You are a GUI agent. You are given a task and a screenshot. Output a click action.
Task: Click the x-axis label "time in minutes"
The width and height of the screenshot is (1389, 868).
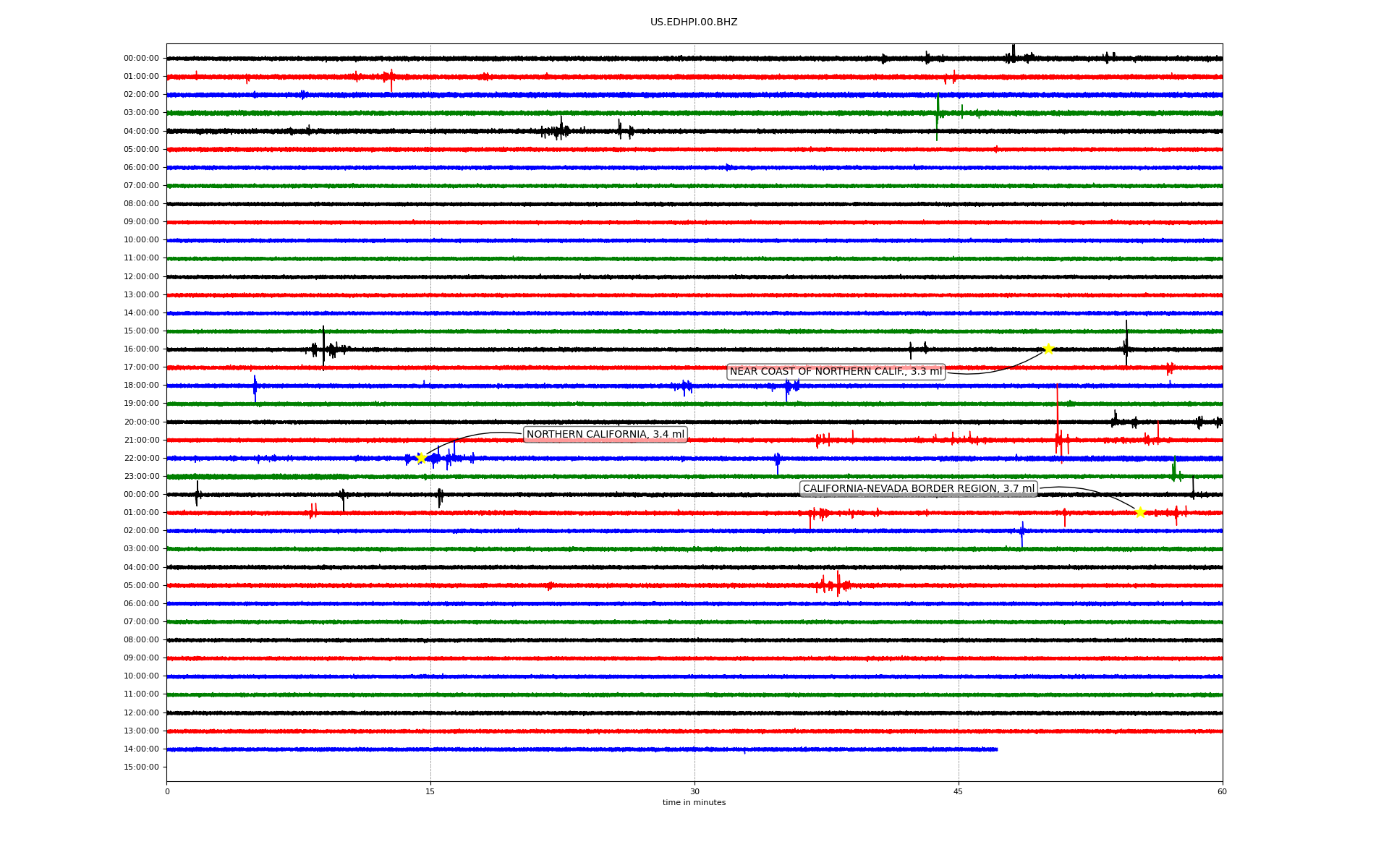tap(694, 803)
